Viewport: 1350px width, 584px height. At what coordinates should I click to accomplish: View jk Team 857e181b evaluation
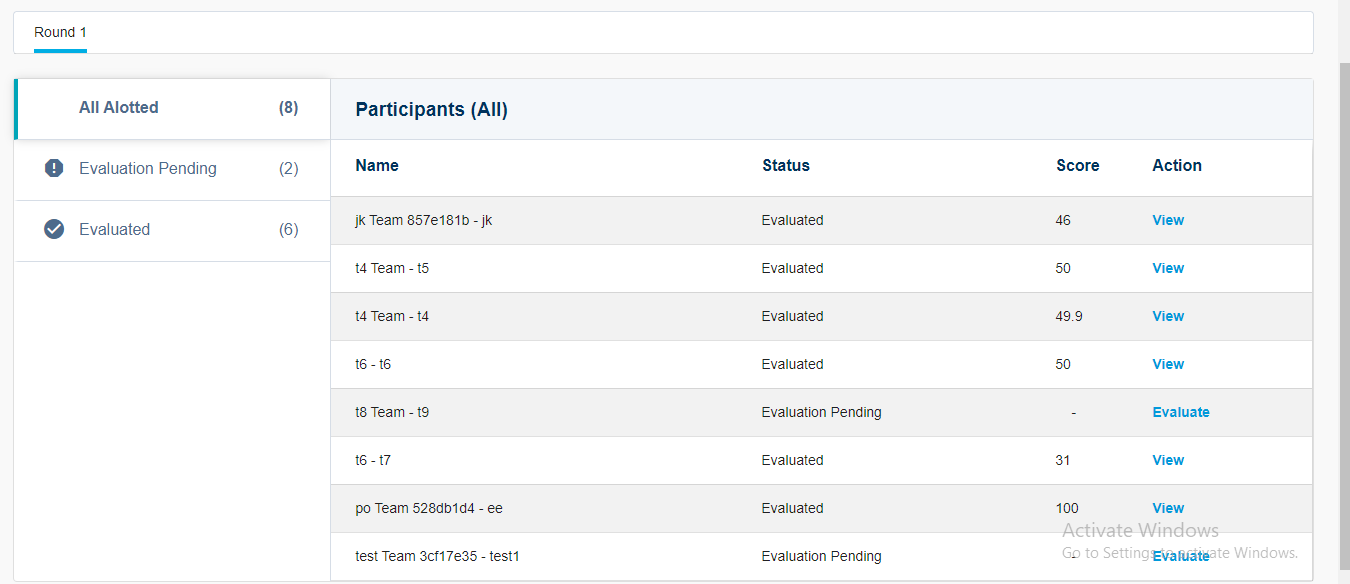(1167, 220)
